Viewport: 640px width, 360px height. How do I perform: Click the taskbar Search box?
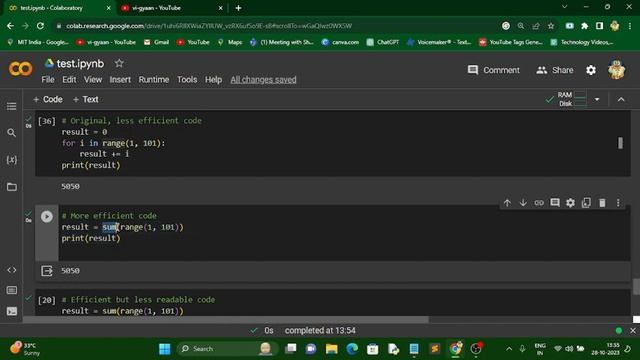pyautogui.click(x=227, y=349)
